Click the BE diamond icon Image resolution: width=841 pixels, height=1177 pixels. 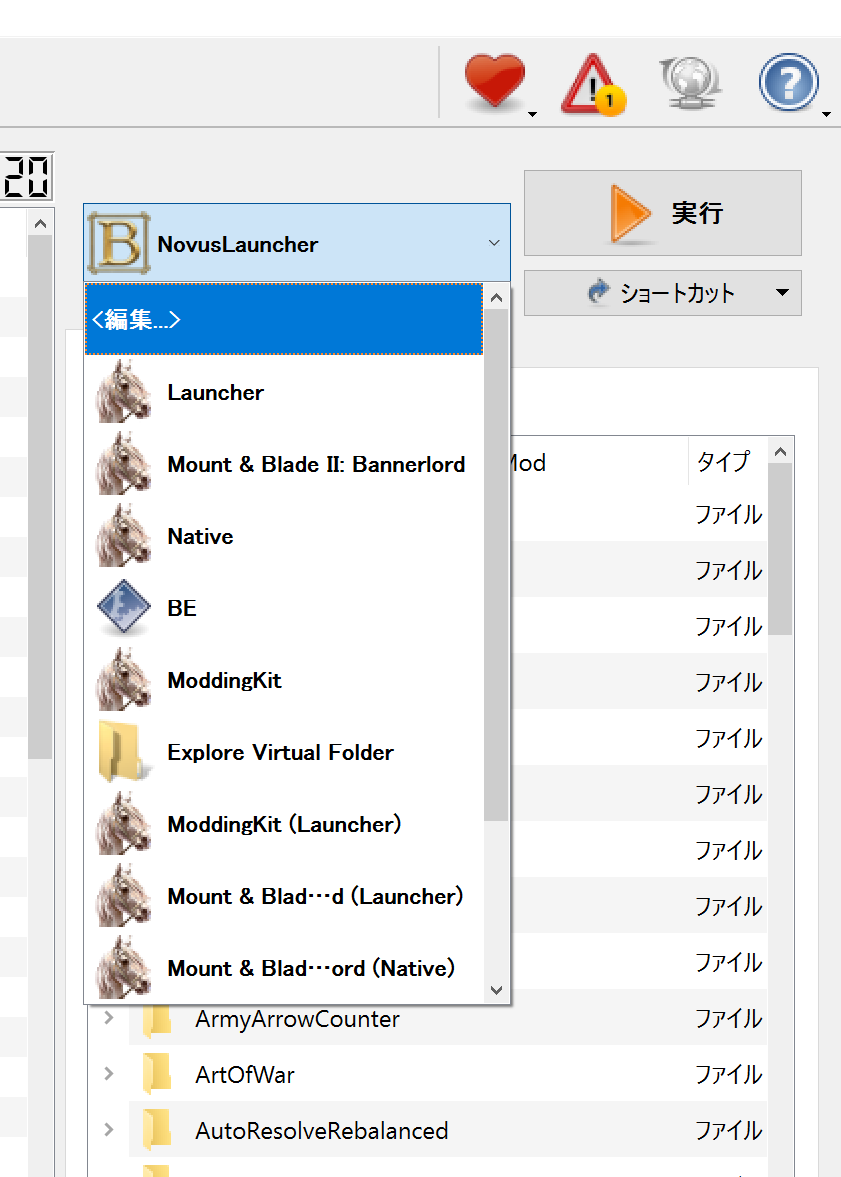[124, 607]
